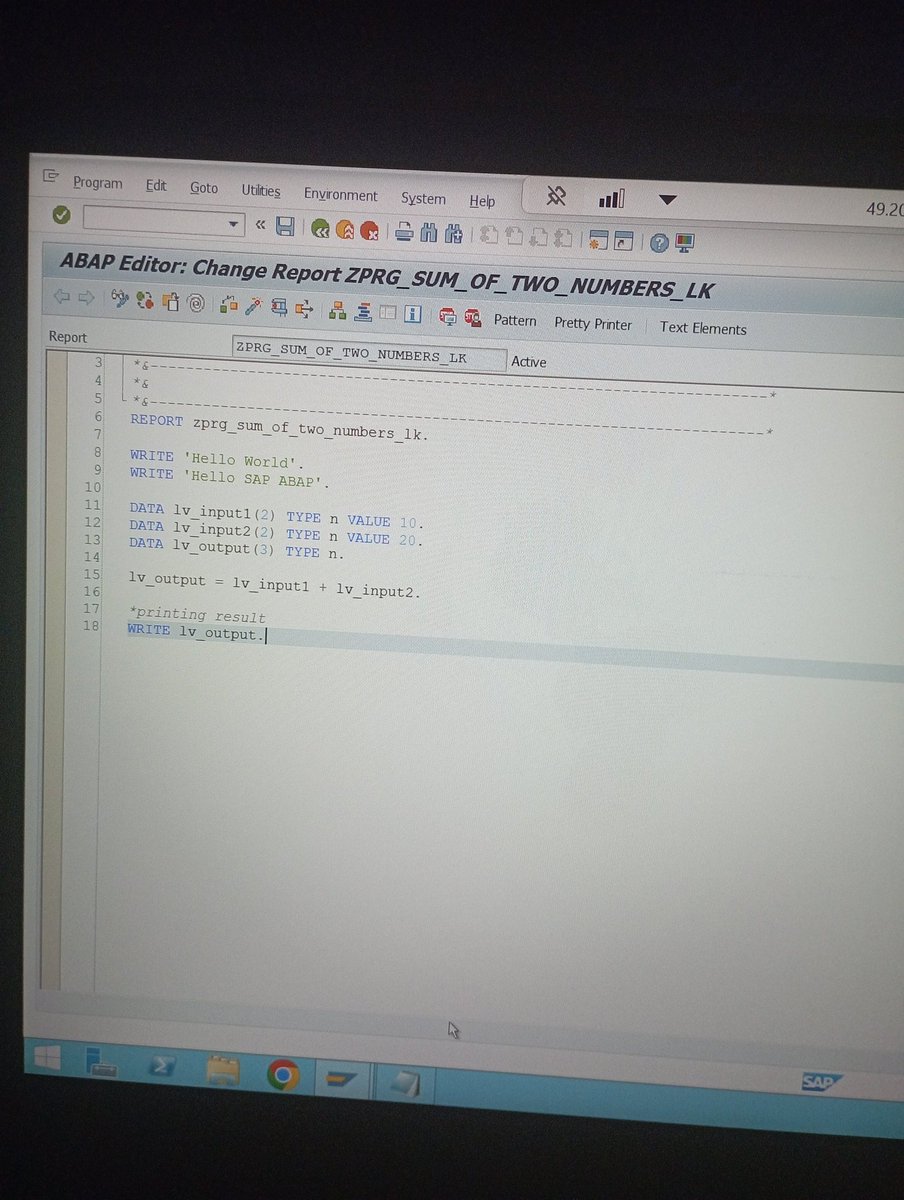
Task: Click the line WRITE 'Hello World'
Action: [x=216, y=459]
